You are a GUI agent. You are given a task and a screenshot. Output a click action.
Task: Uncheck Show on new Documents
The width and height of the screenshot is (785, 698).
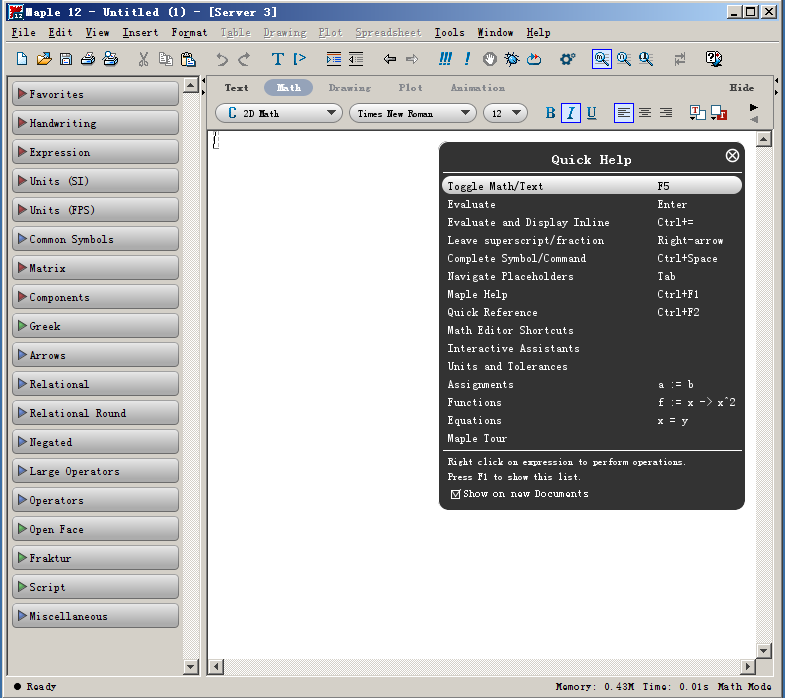455,494
